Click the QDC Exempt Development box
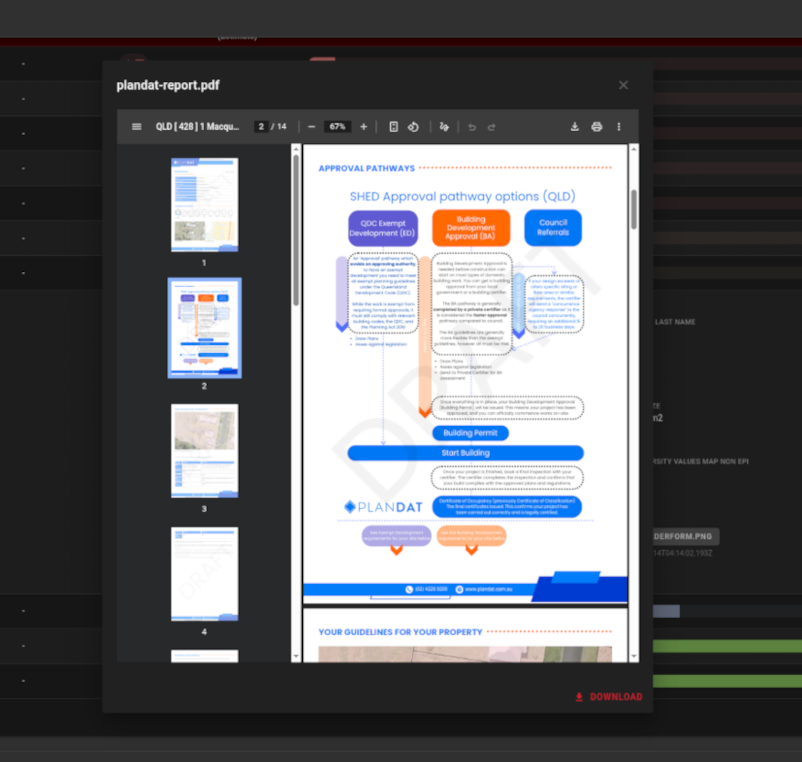The image size is (802, 762). [x=383, y=228]
